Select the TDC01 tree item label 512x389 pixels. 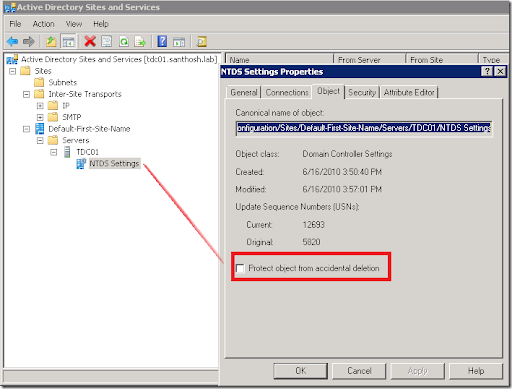[87, 152]
